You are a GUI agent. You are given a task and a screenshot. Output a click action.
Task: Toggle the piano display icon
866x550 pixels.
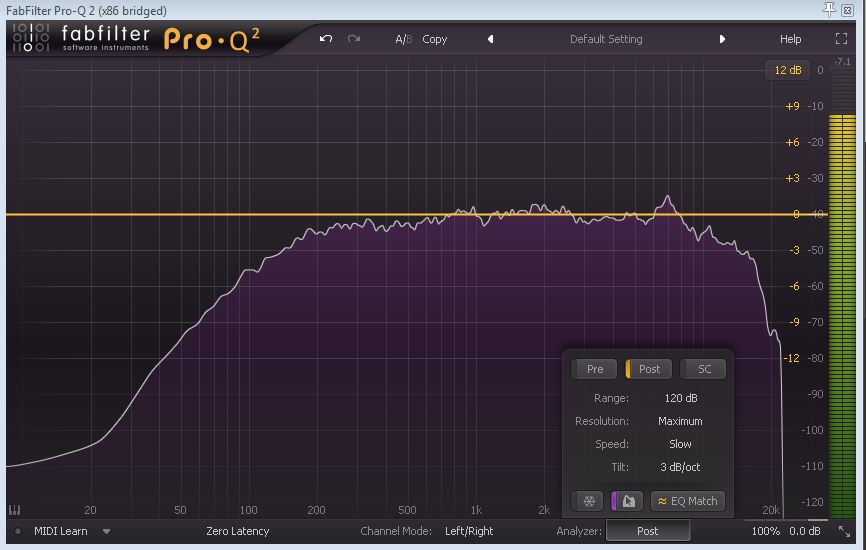click(x=14, y=510)
